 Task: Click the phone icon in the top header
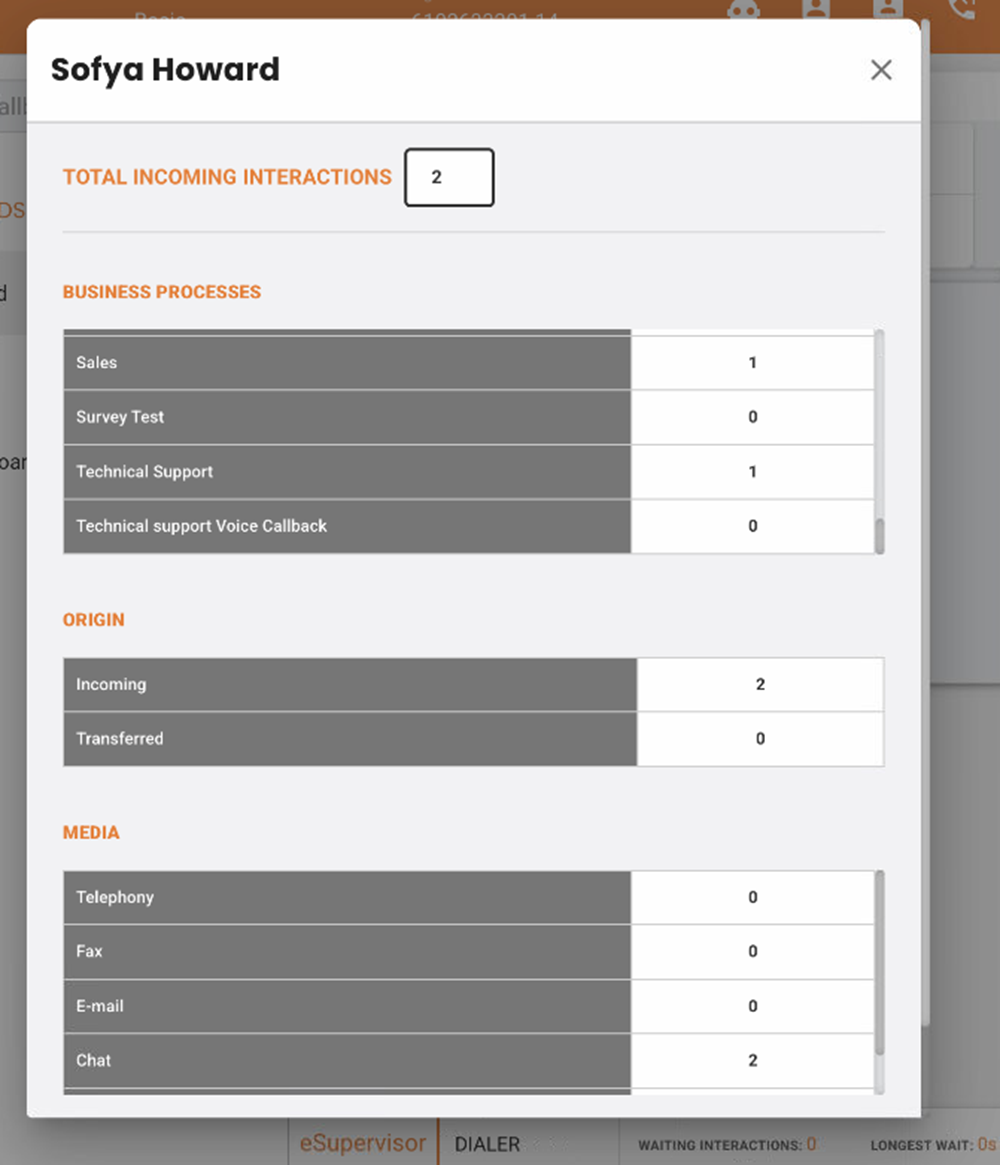pyautogui.click(x=963, y=9)
